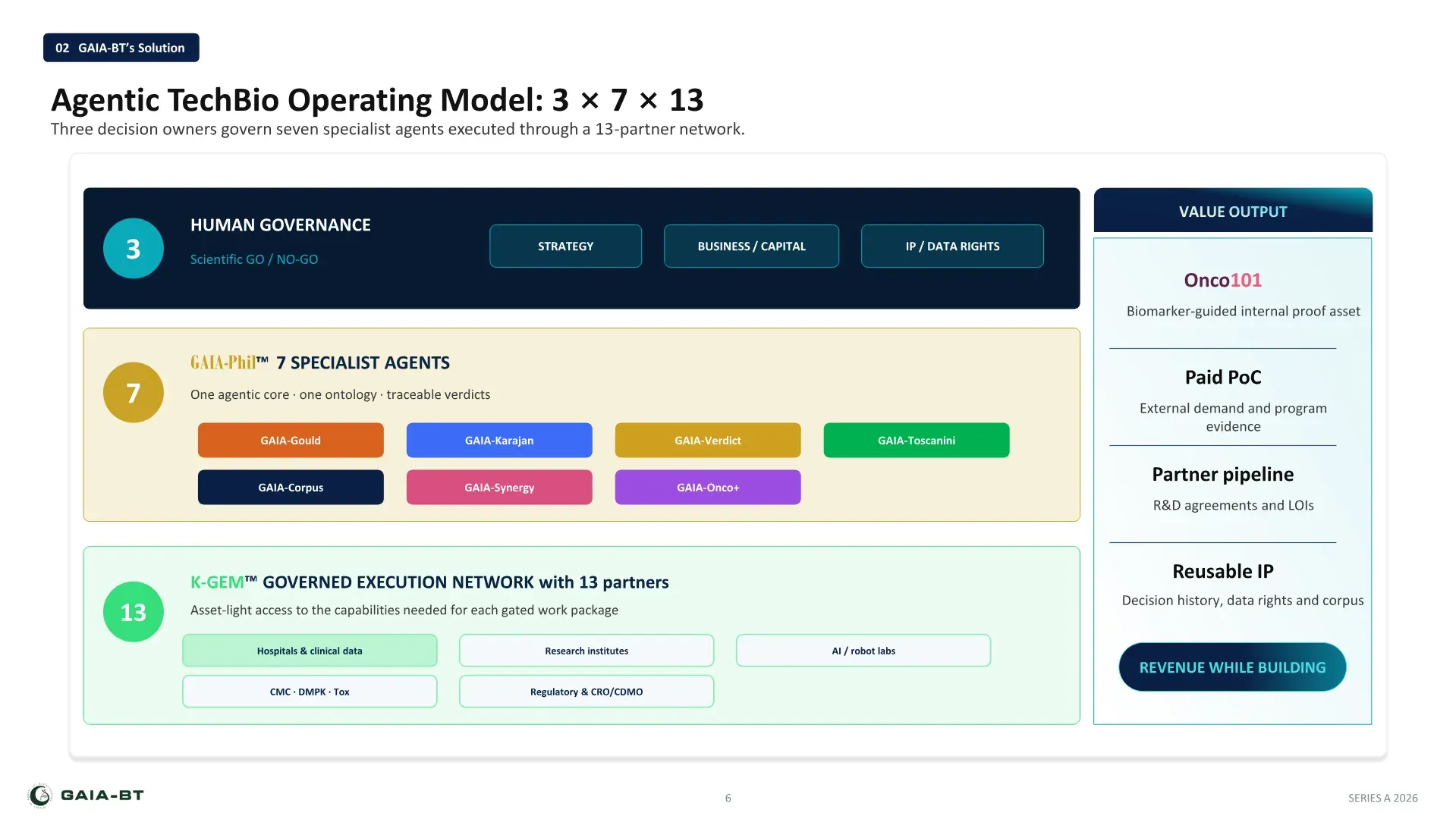The height and width of the screenshot is (819, 1456).
Task: Click the gold GAIA-Verdict agent
Action: click(708, 441)
